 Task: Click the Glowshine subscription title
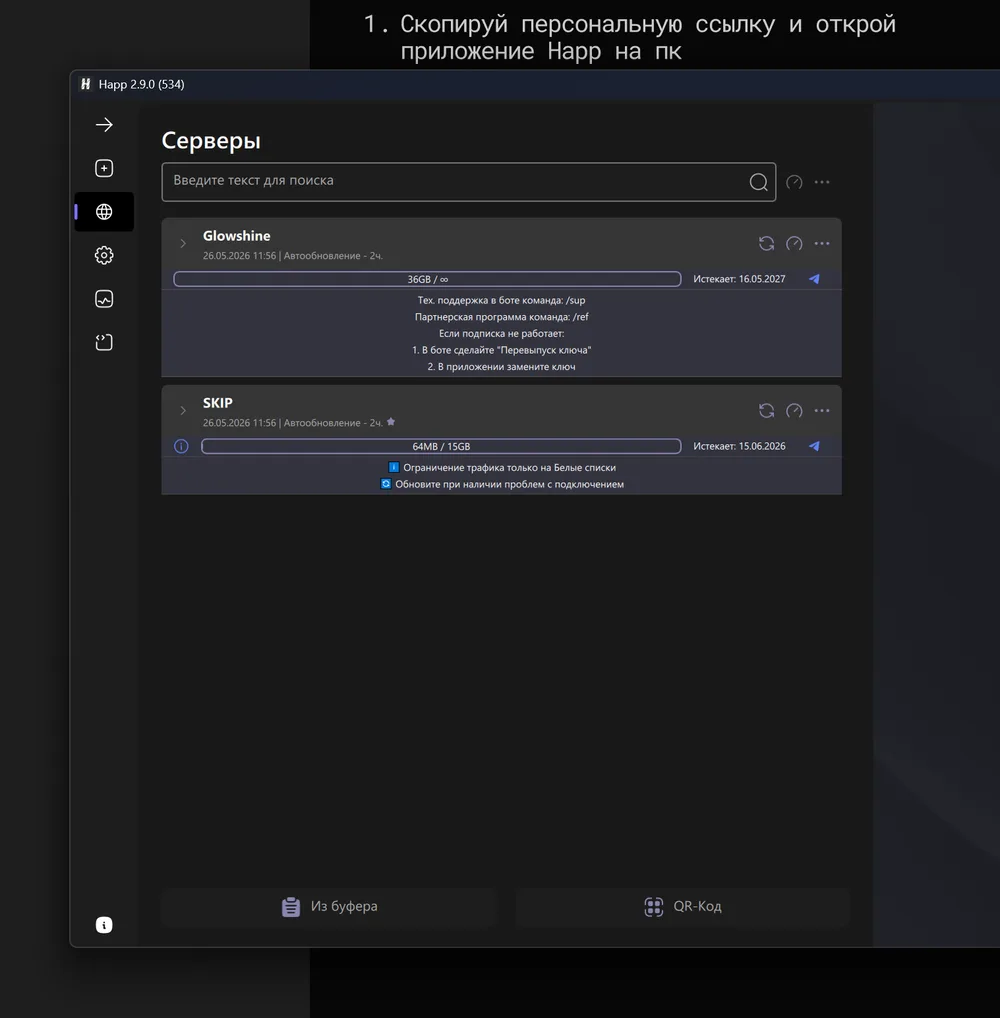(x=236, y=236)
